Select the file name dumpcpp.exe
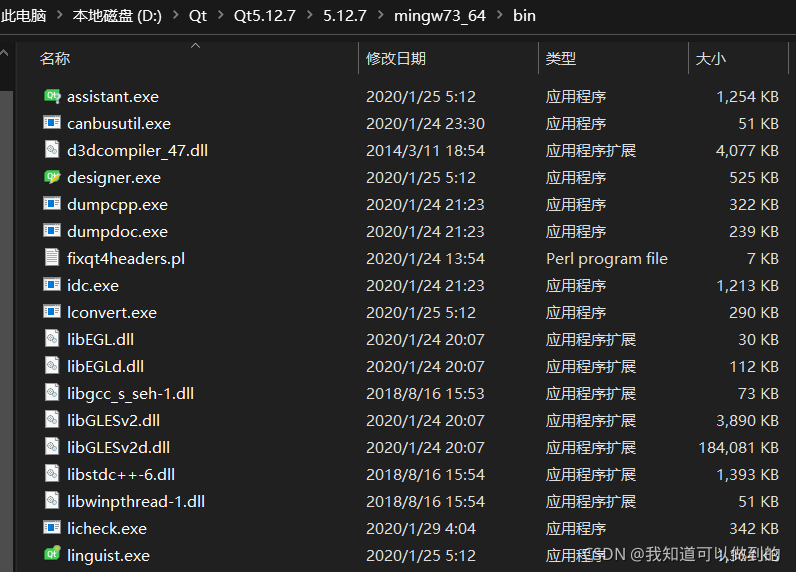This screenshot has height=572, width=796. (117, 205)
